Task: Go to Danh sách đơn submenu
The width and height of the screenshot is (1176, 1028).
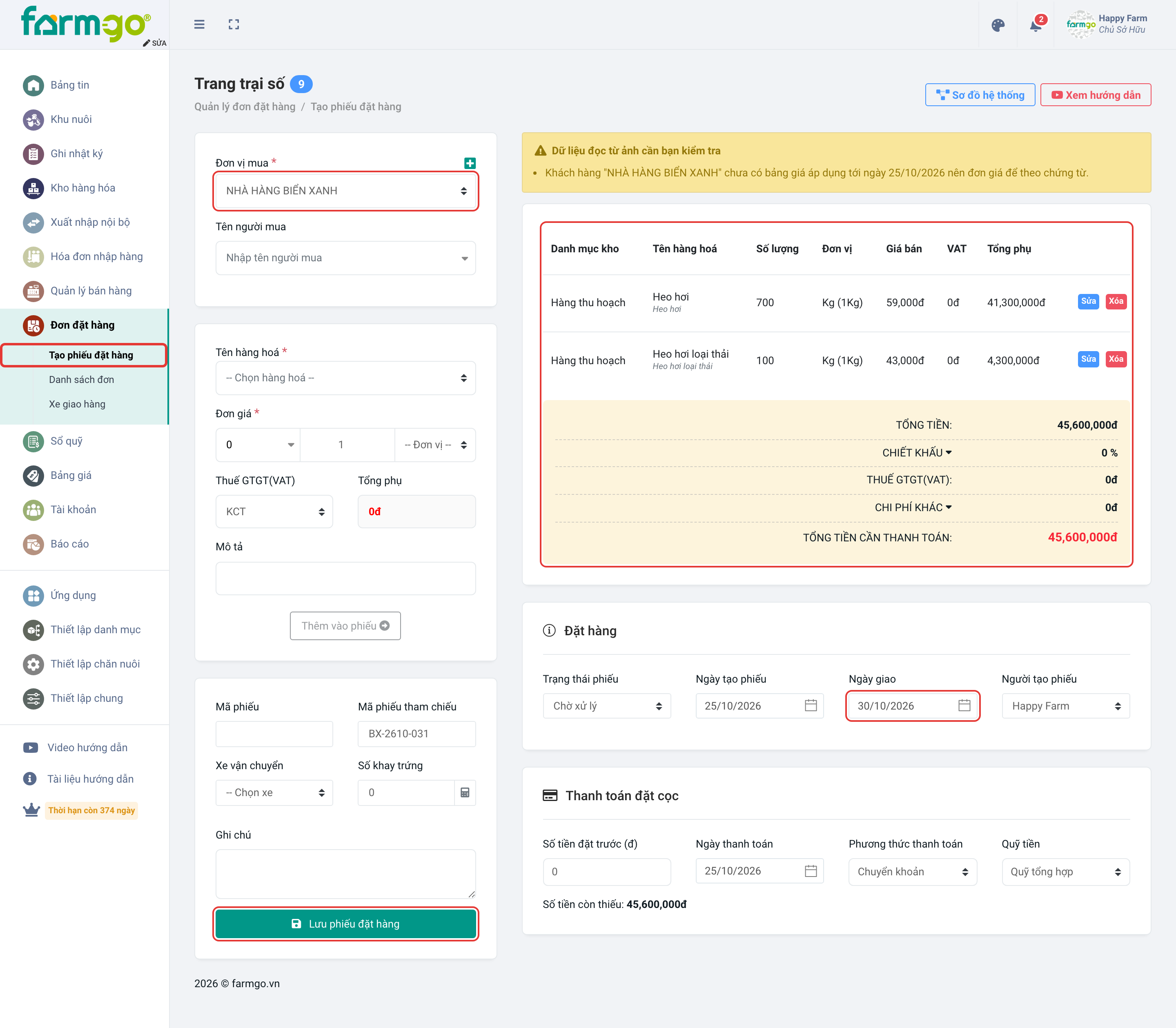Action: 81,380
